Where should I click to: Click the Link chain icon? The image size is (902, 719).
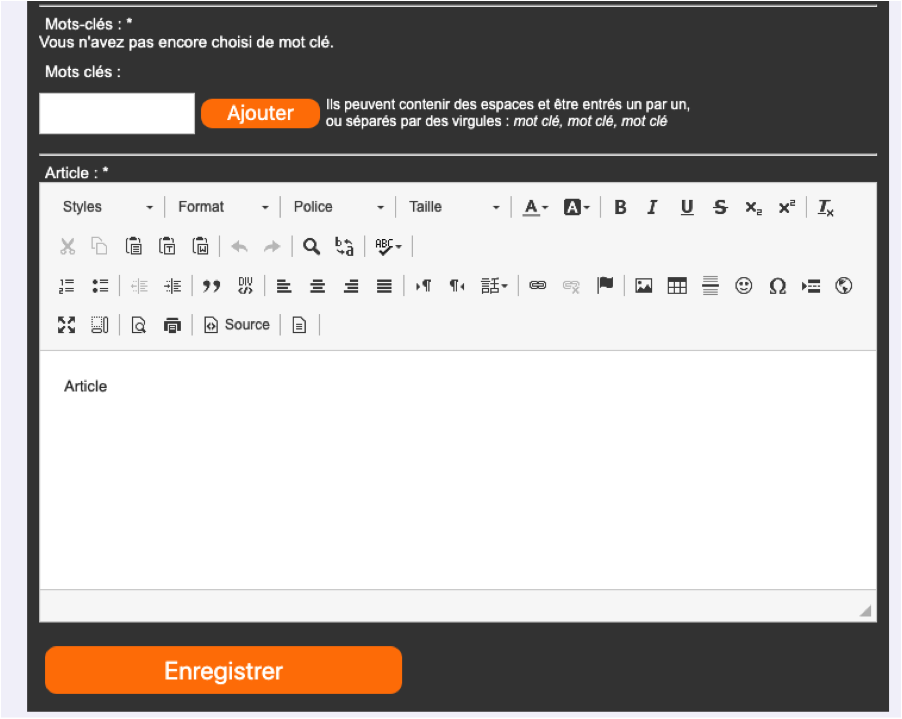538,286
